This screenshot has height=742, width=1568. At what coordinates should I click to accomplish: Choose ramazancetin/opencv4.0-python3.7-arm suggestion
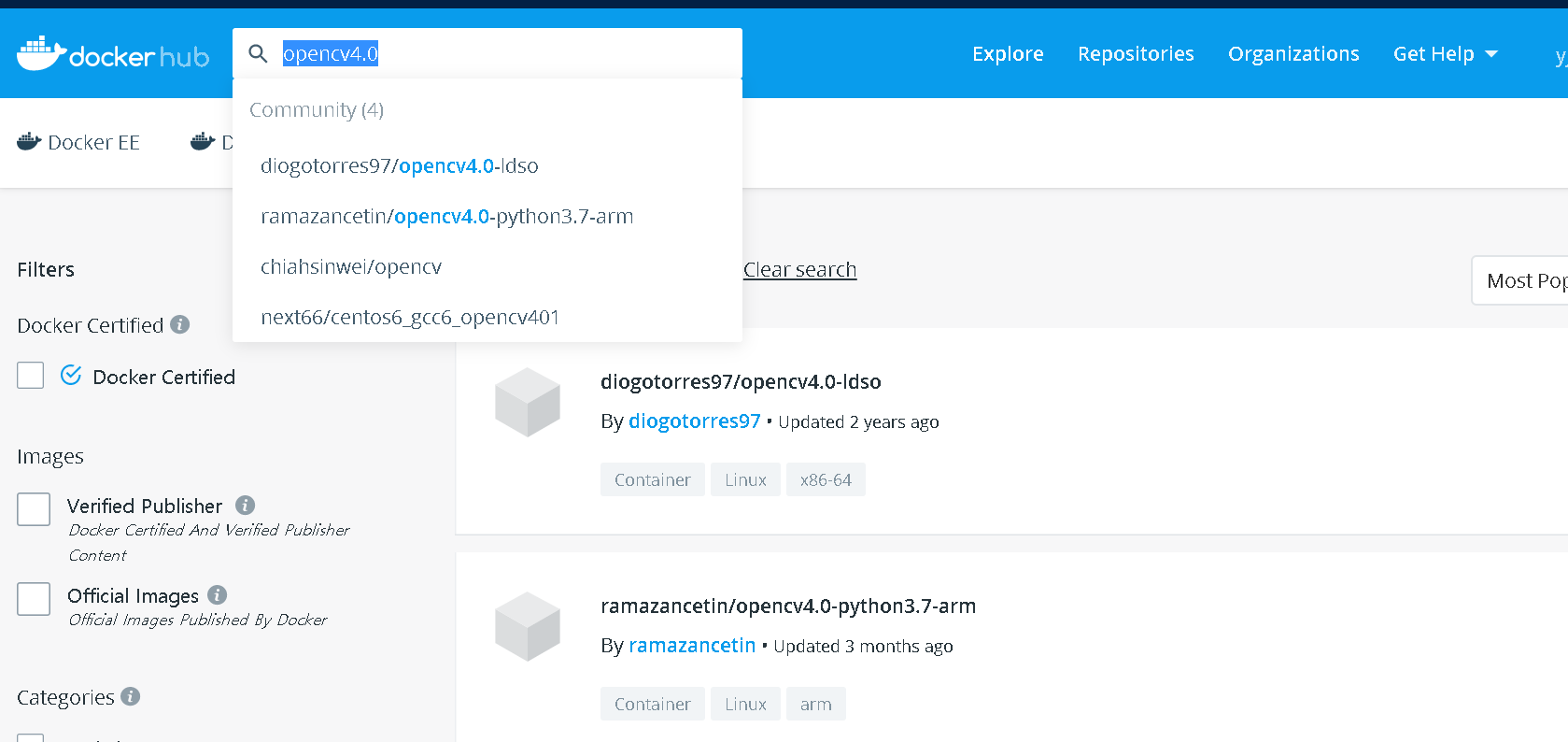coord(487,216)
